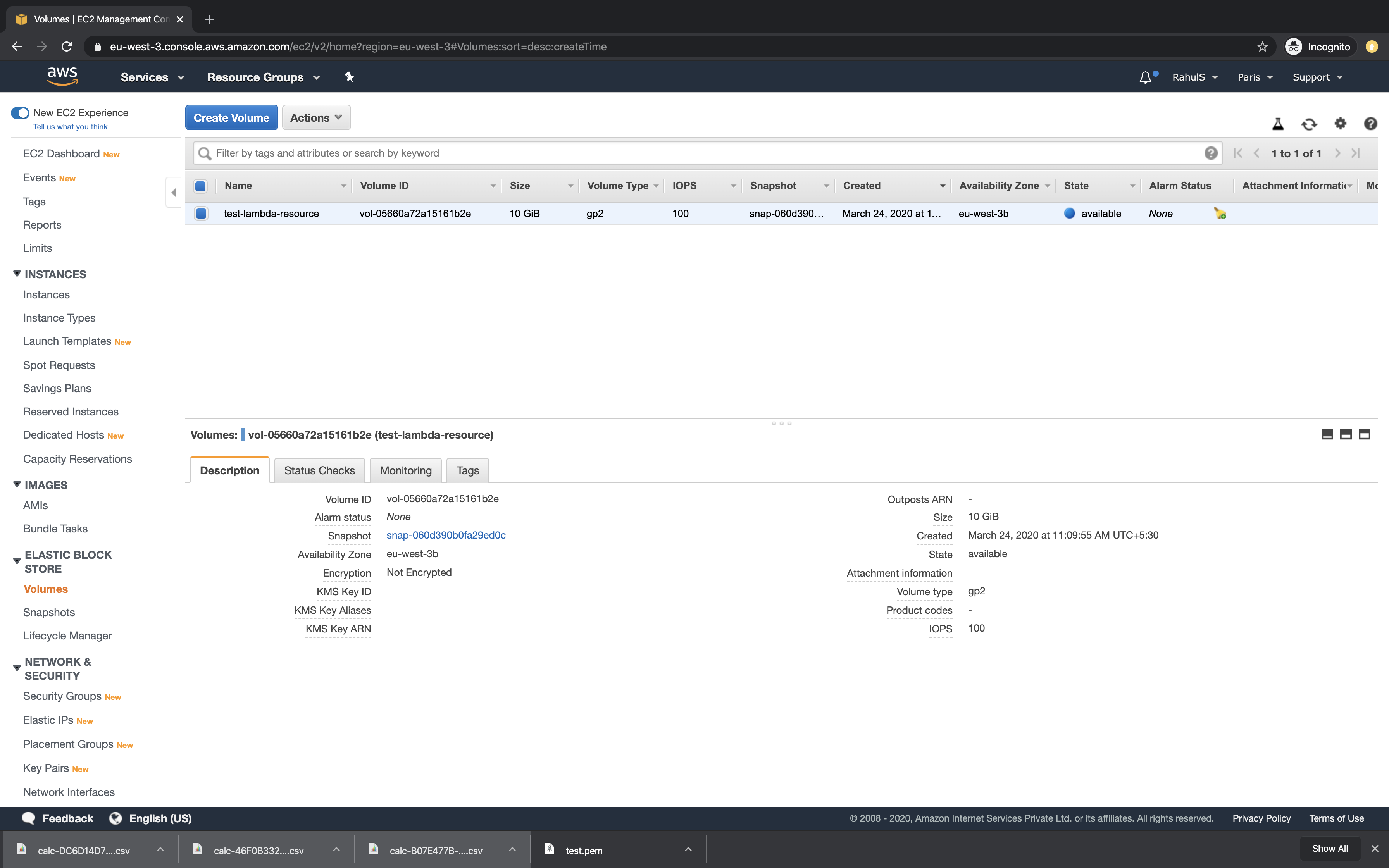Collapse the INSTANCES sidebar section
The width and height of the screenshot is (1389, 868).
pos(17,274)
